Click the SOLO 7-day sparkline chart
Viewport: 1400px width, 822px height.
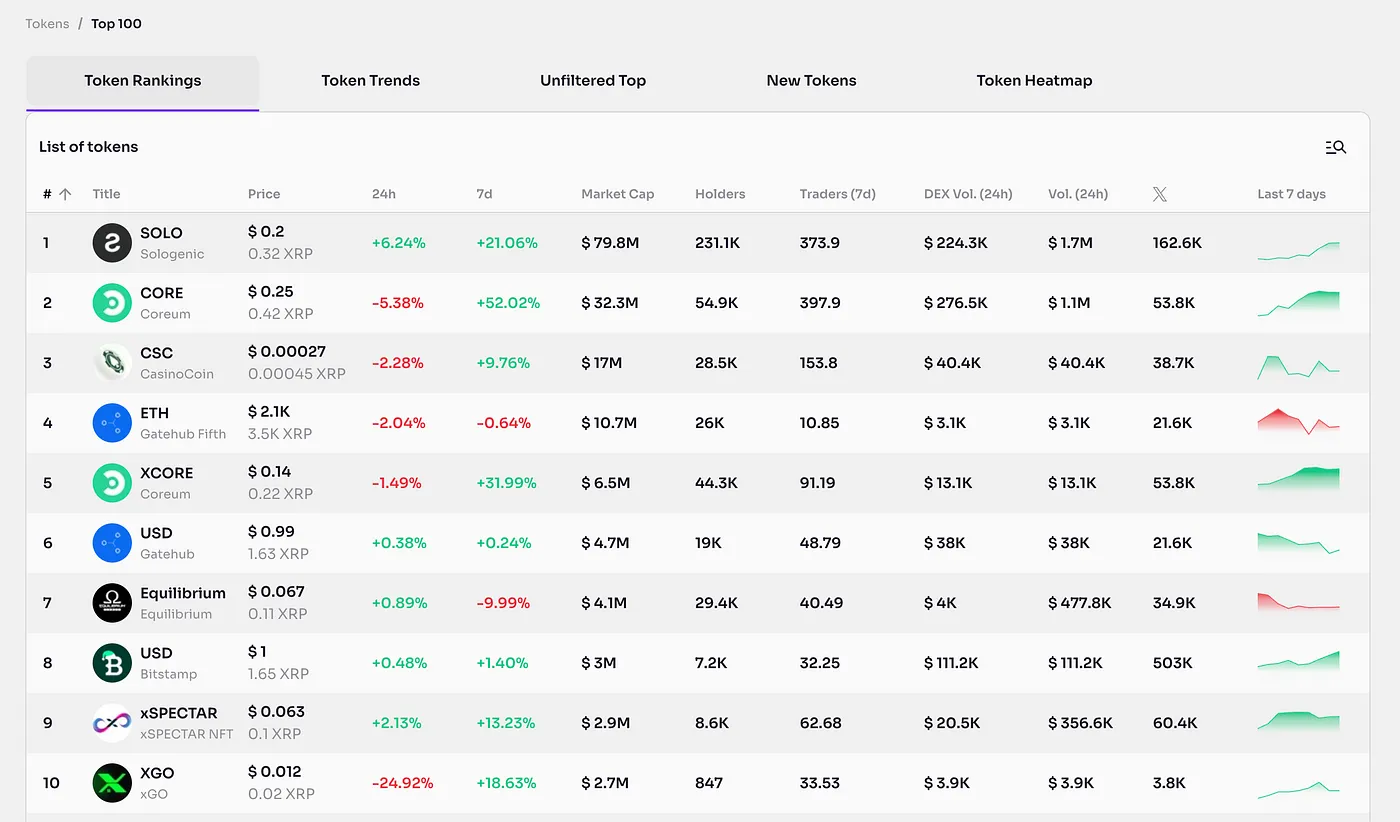pyautogui.click(x=1298, y=250)
